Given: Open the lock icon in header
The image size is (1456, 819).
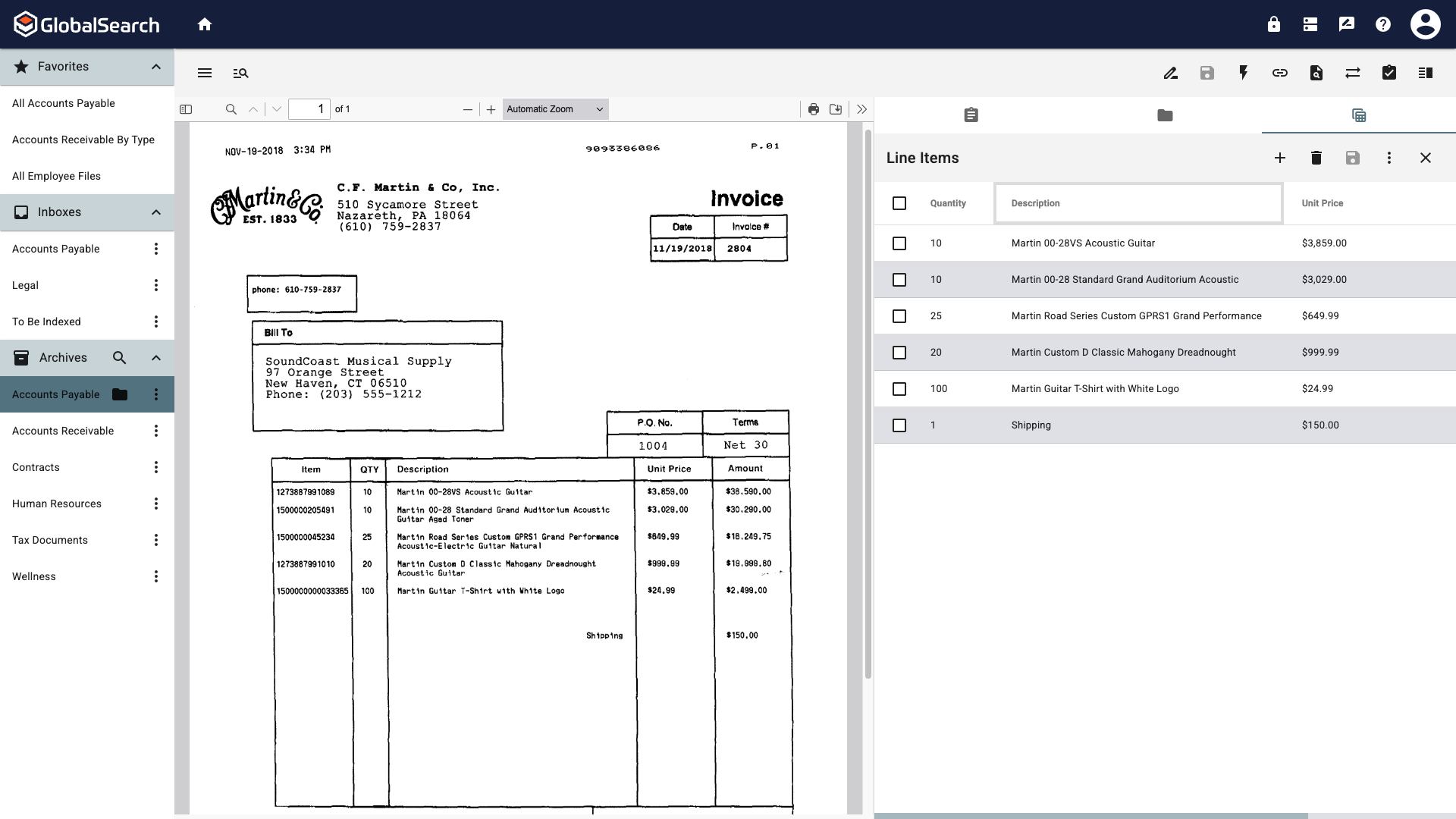Looking at the screenshot, I should point(1273,24).
